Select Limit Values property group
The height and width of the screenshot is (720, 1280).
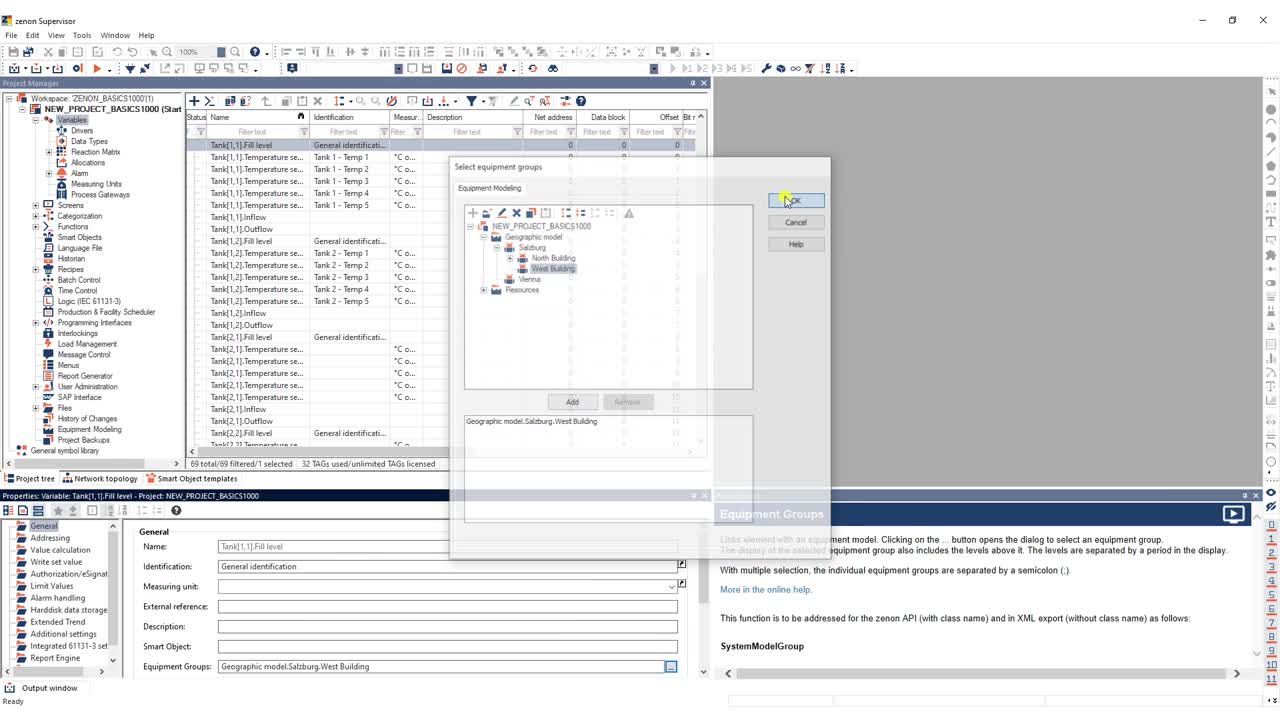tap(52, 586)
